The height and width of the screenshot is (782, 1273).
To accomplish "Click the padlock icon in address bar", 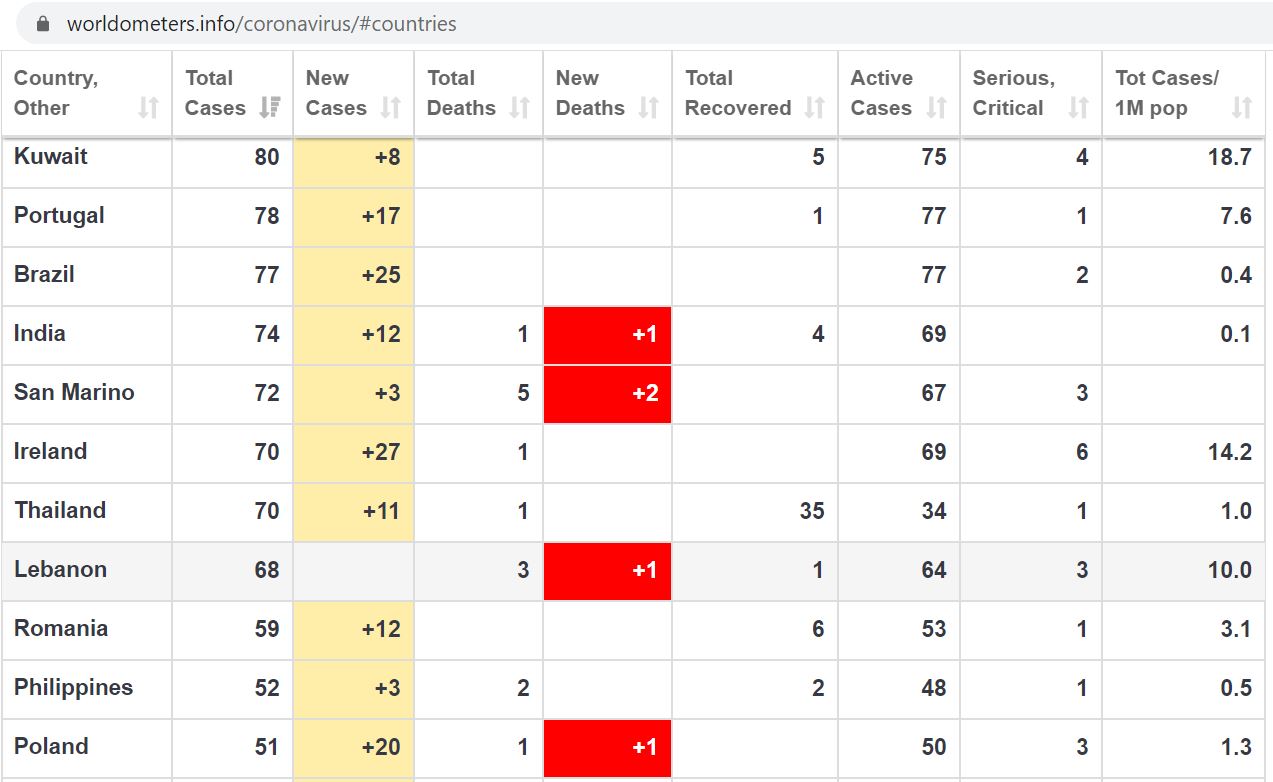I will pyautogui.click(x=42, y=24).
